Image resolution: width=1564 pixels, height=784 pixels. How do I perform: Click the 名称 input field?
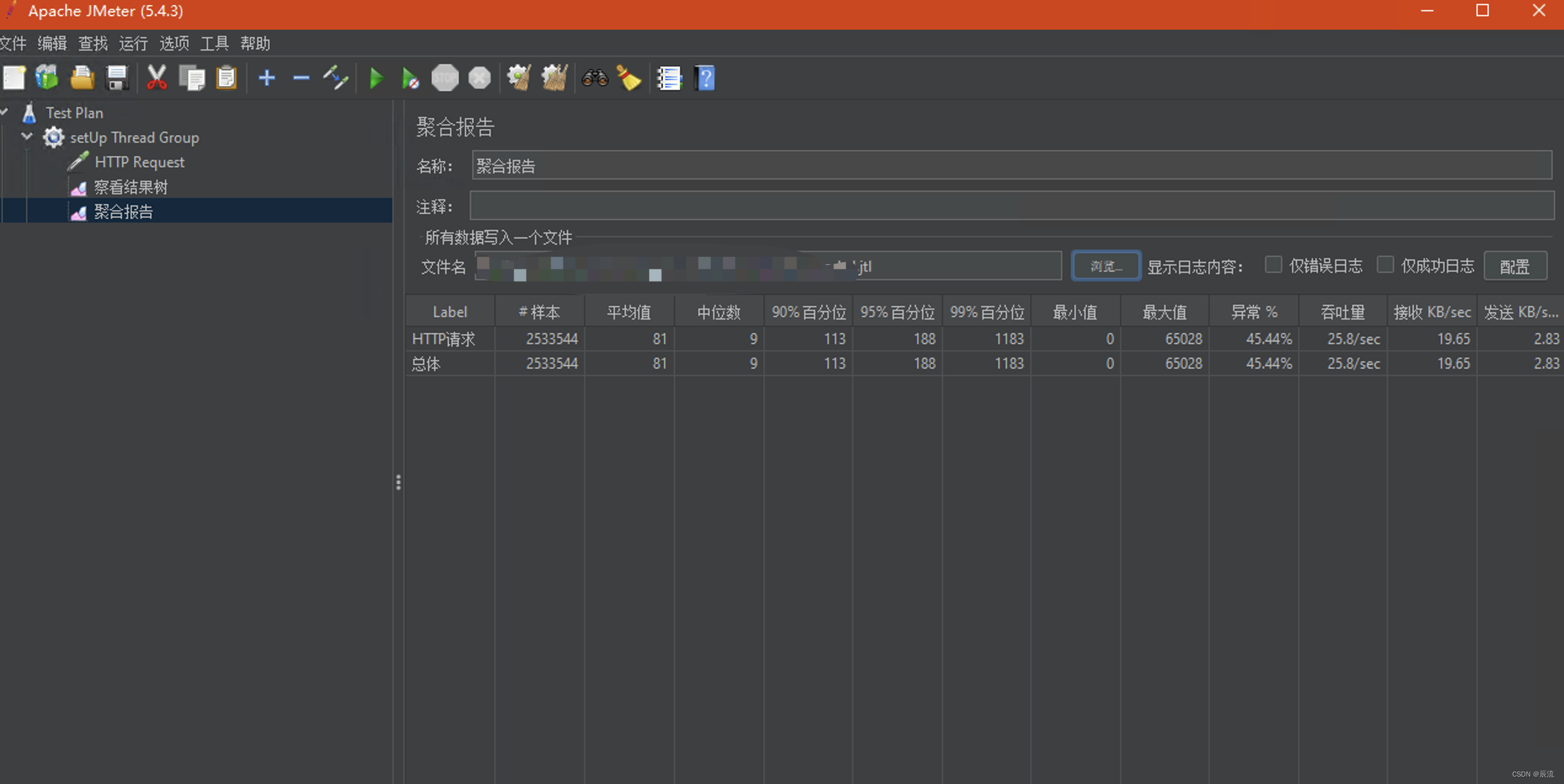1012,166
